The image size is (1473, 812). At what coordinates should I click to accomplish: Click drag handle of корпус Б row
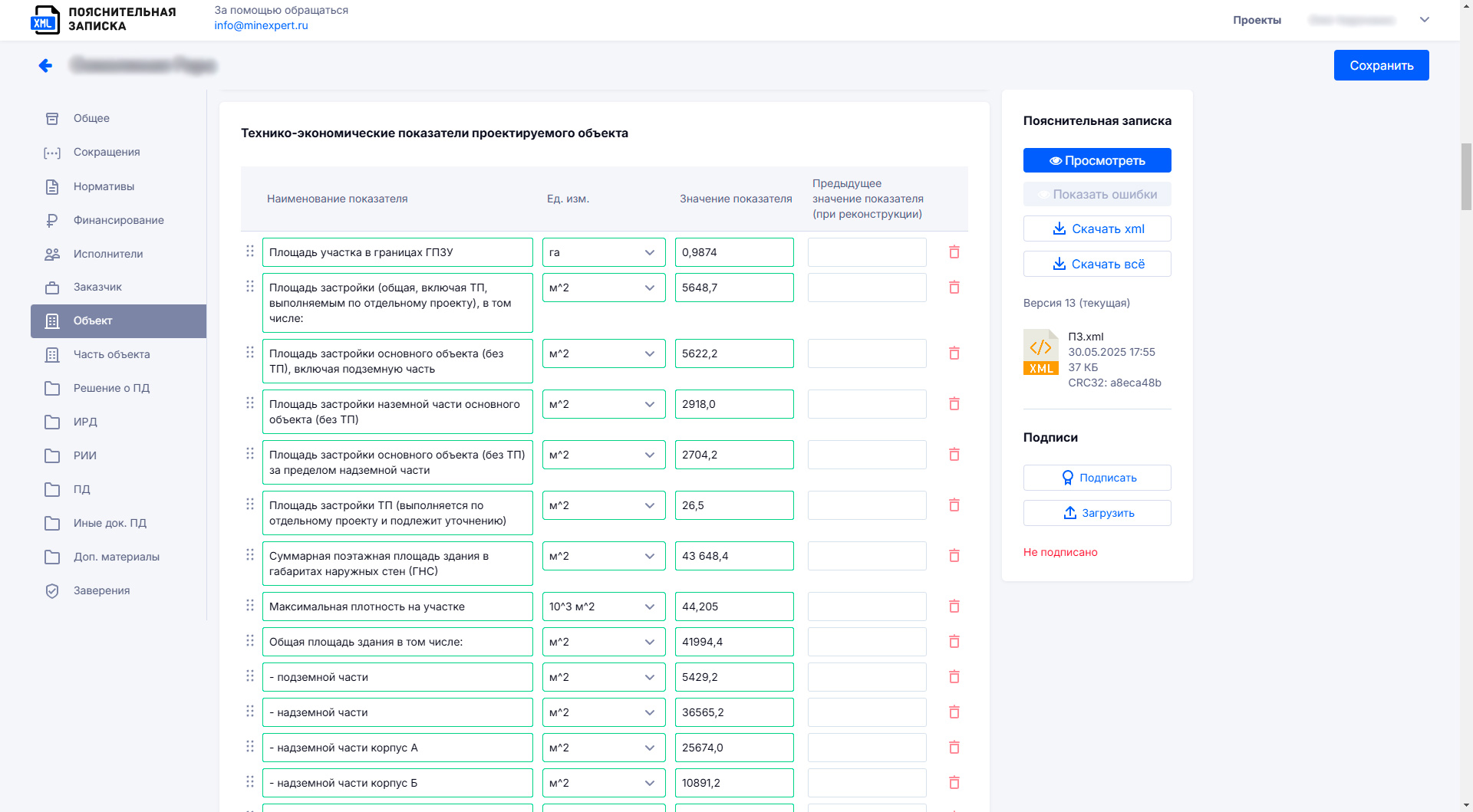click(x=250, y=781)
